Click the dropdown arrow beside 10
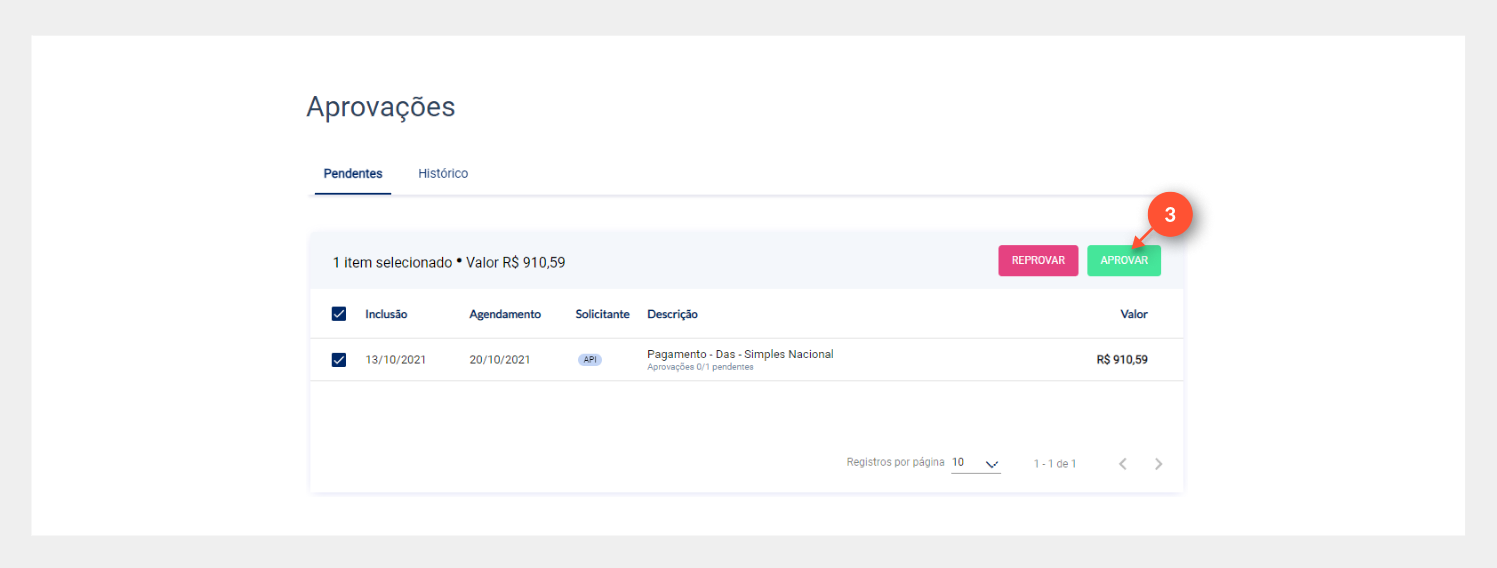 pyautogui.click(x=992, y=464)
